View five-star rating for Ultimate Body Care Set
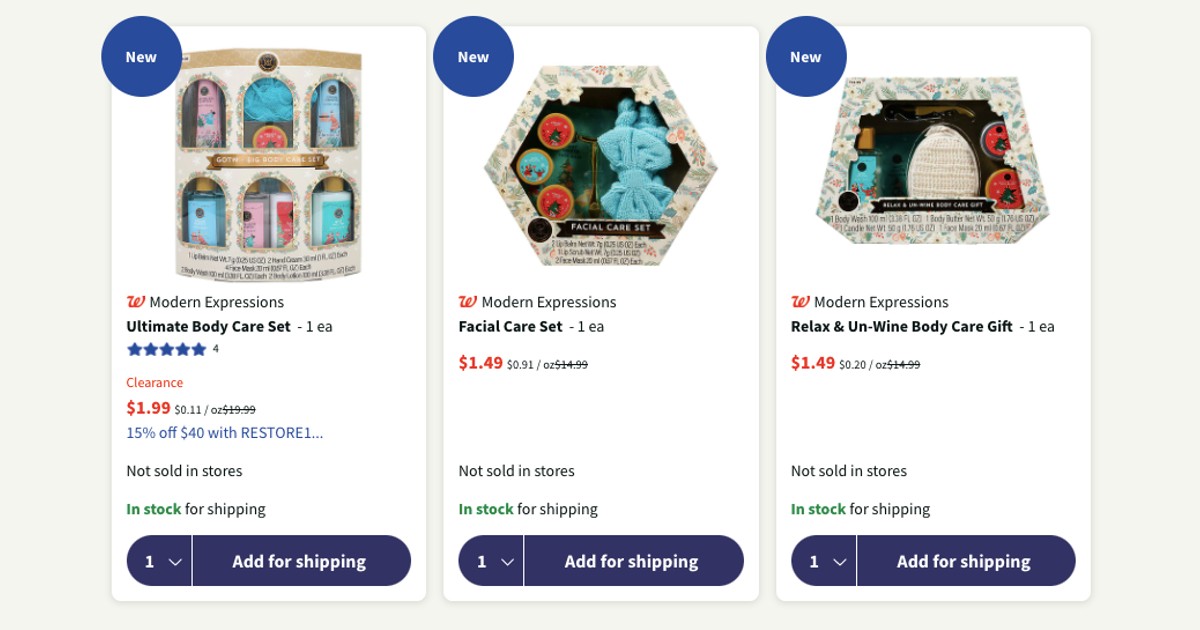The height and width of the screenshot is (630, 1200). tap(166, 349)
